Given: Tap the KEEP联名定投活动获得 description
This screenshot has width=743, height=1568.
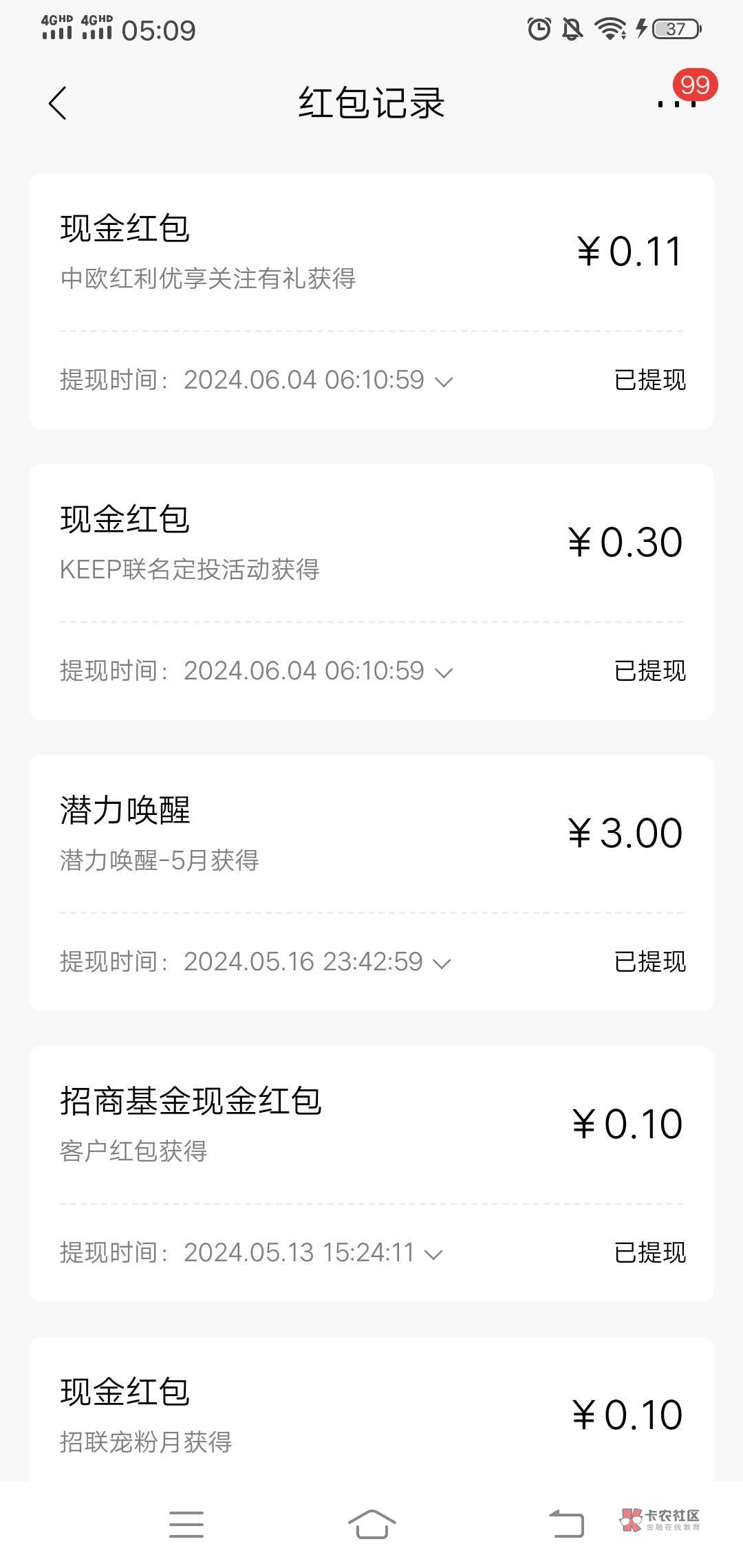Looking at the screenshot, I should click(x=189, y=569).
